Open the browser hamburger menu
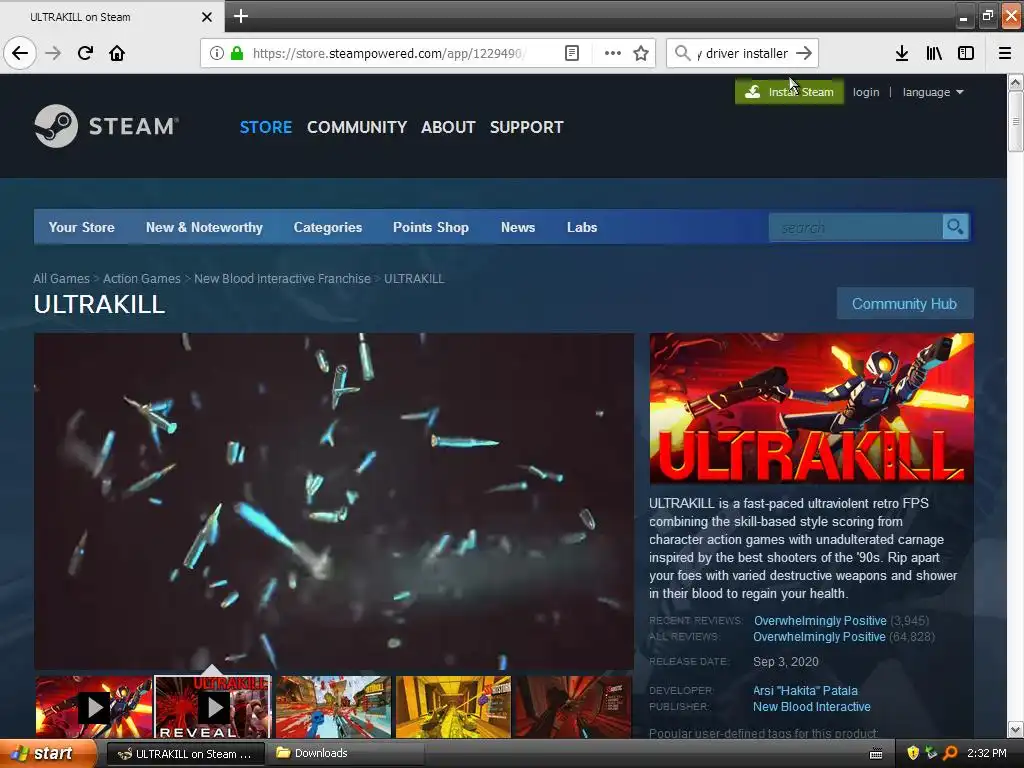The height and width of the screenshot is (768, 1024). pos(1005,53)
